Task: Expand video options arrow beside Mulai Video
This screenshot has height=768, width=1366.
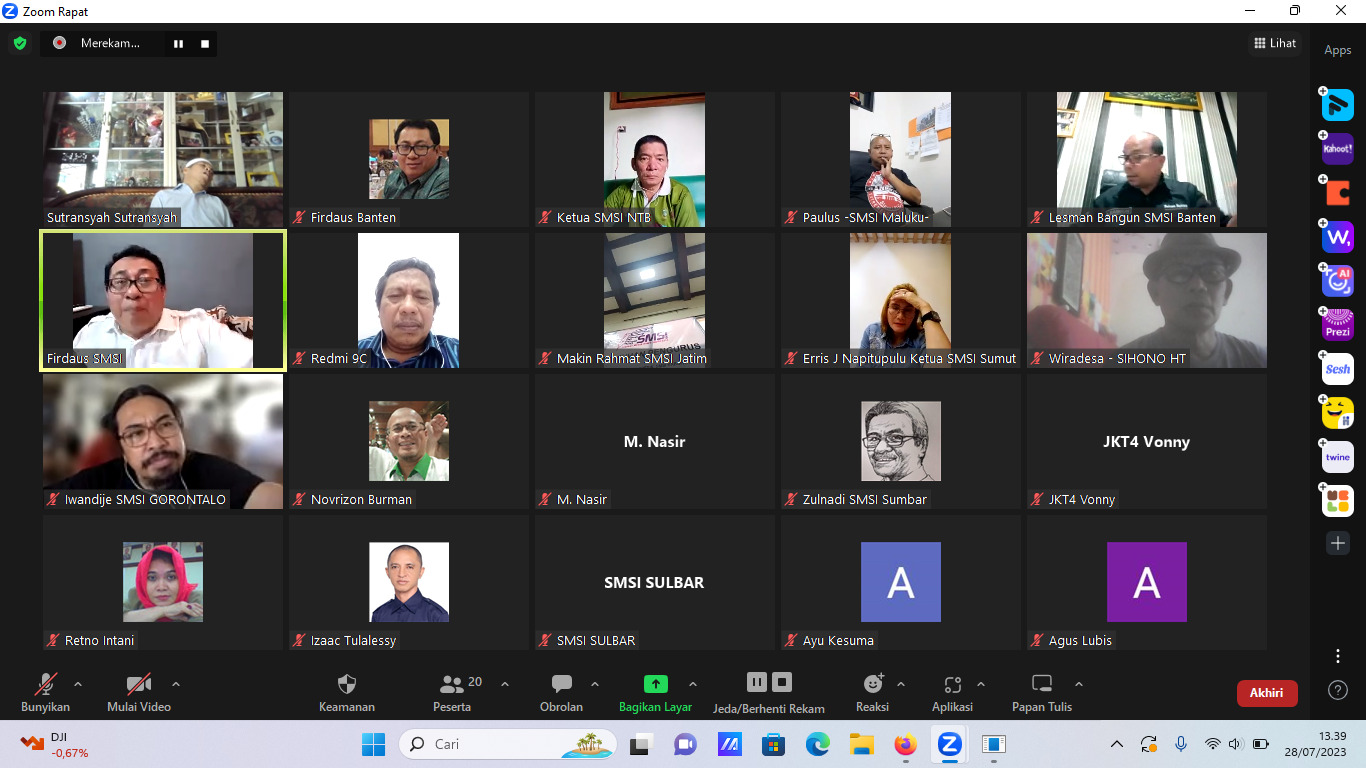Action: click(x=176, y=685)
